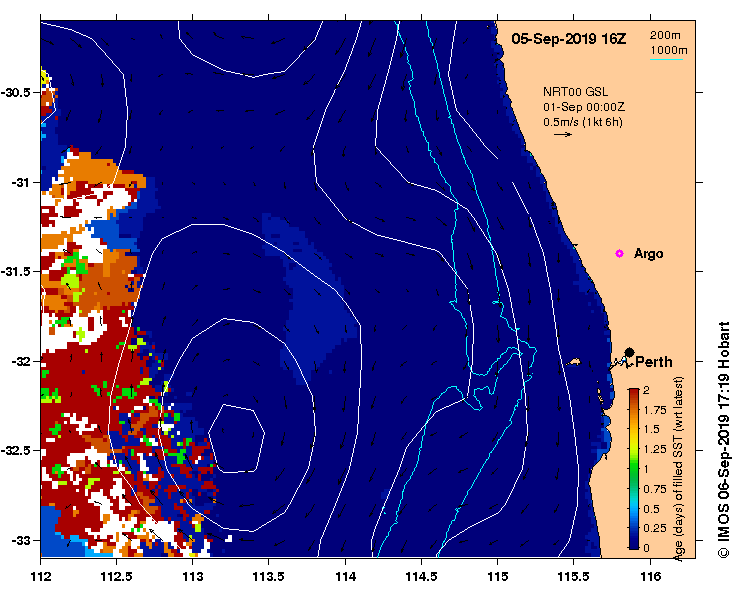
Task: Click the 0.5m/s reference velocity arrow
Action: click(563, 134)
